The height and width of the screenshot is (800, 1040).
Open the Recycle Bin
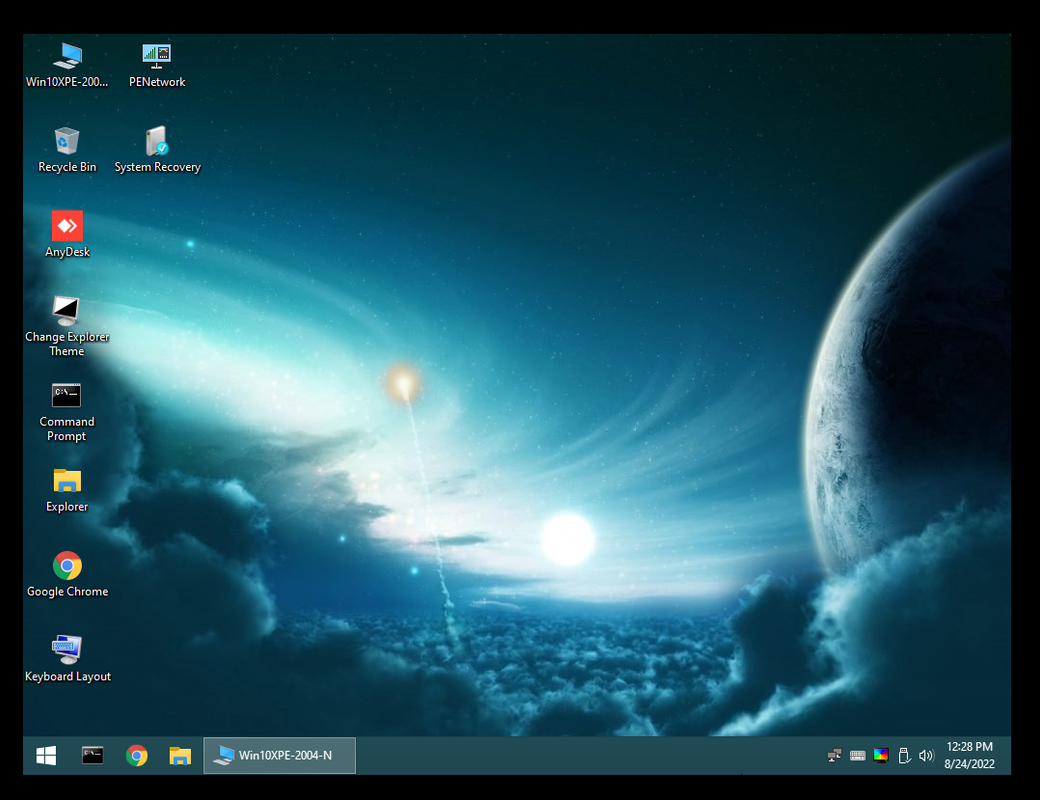67,150
